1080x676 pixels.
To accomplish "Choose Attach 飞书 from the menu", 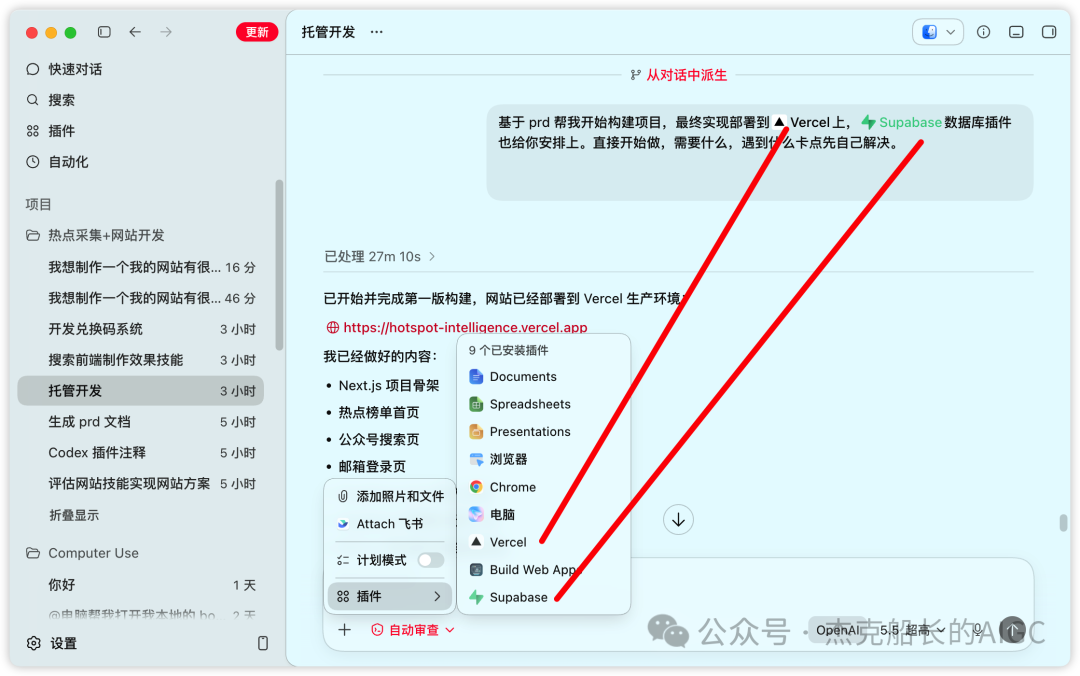I will point(390,524).
